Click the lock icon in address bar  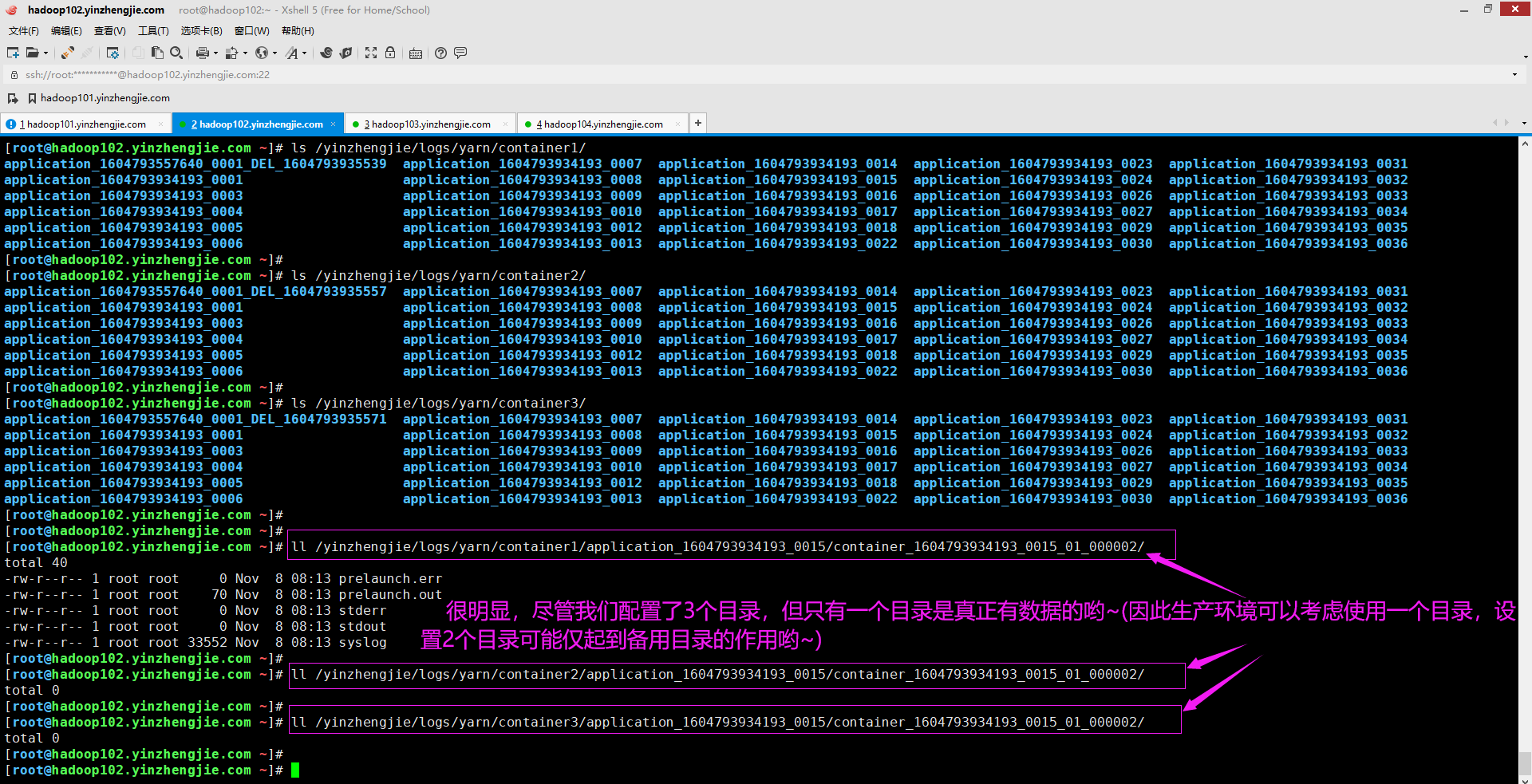coord(14,74)
